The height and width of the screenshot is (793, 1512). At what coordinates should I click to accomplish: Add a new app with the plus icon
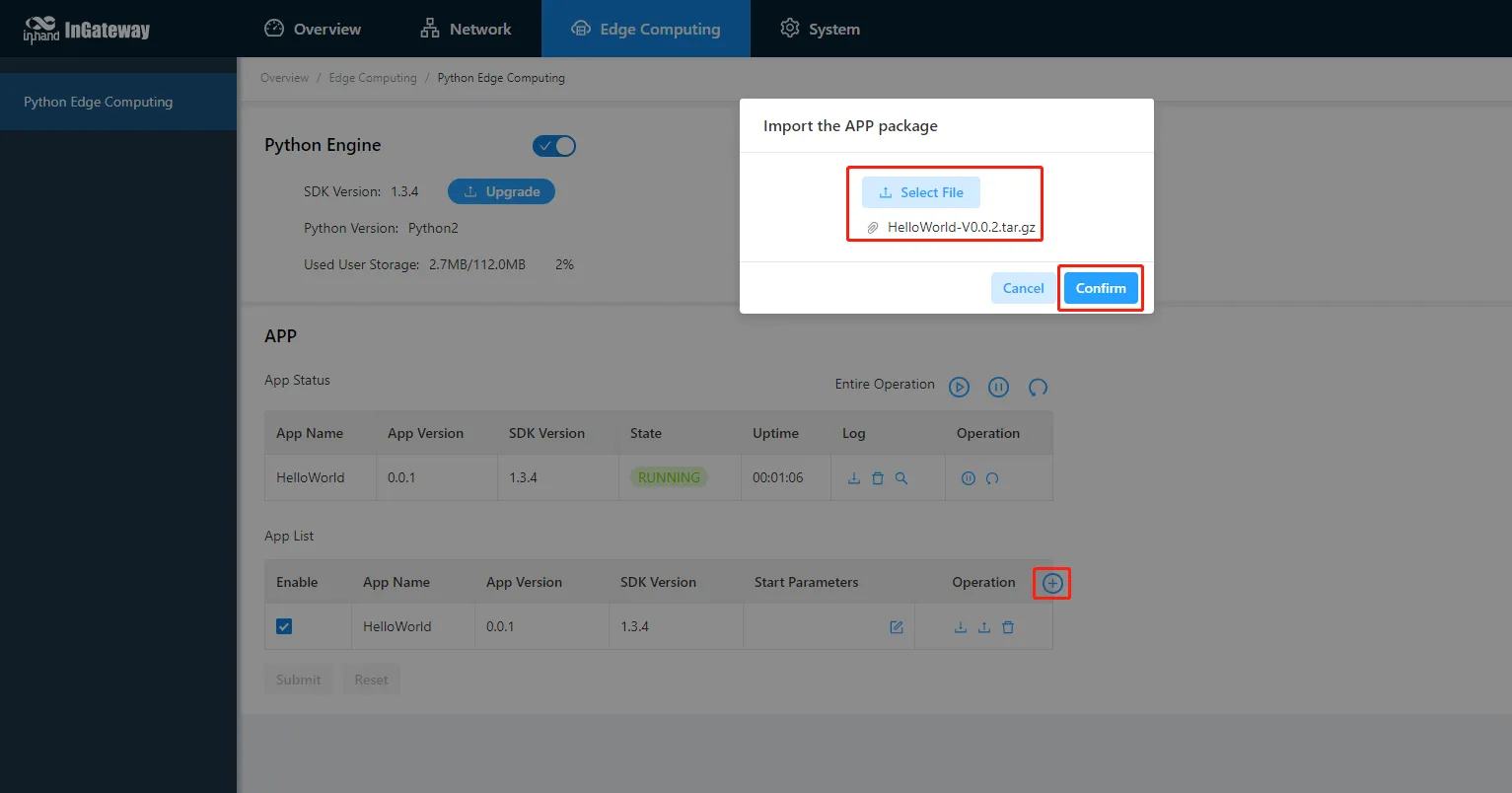pyautogui.click(x=1052, y=584)
